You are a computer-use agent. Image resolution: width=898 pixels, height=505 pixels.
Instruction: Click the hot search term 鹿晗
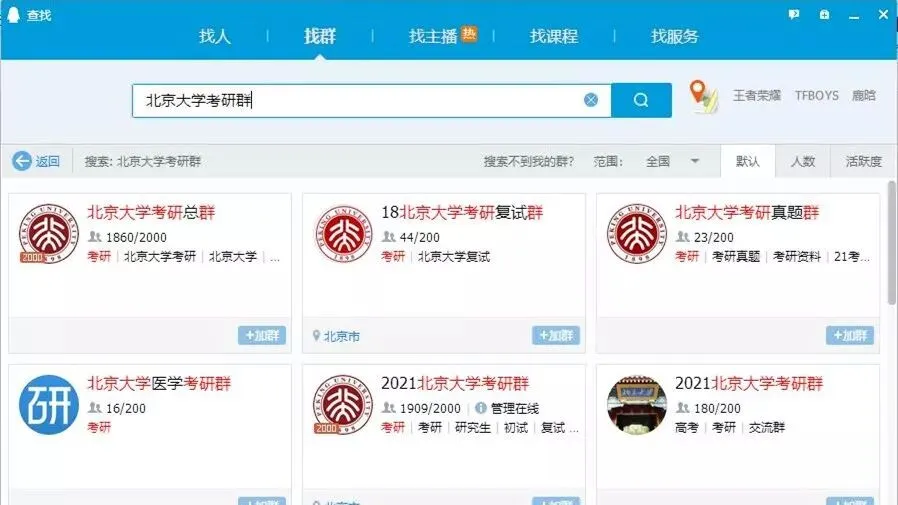[x=864, y=96]
